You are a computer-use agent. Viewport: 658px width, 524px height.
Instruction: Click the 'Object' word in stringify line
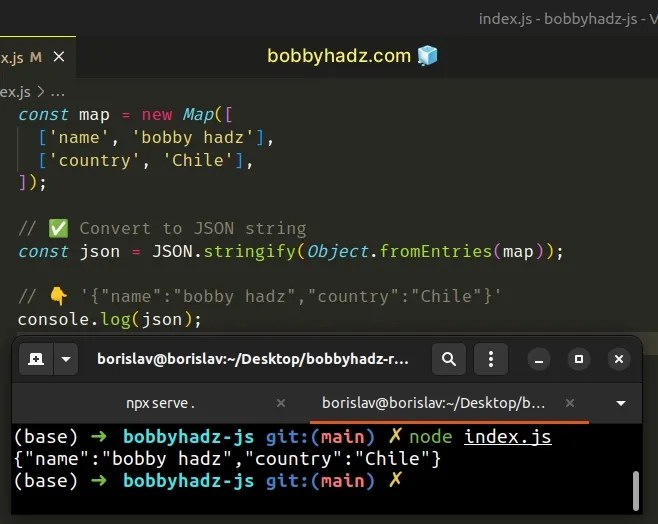(338, 252)
